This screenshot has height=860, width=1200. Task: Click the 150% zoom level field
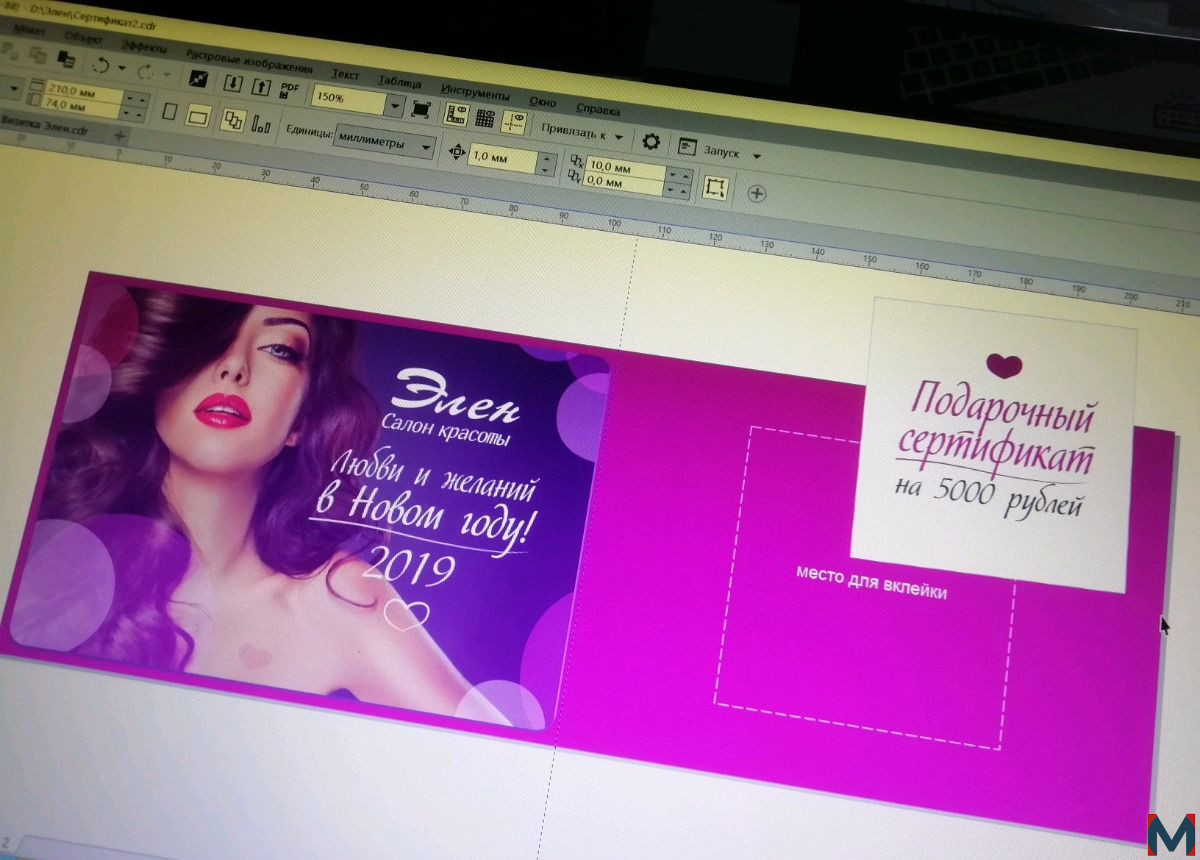click(x=347, y=99)
